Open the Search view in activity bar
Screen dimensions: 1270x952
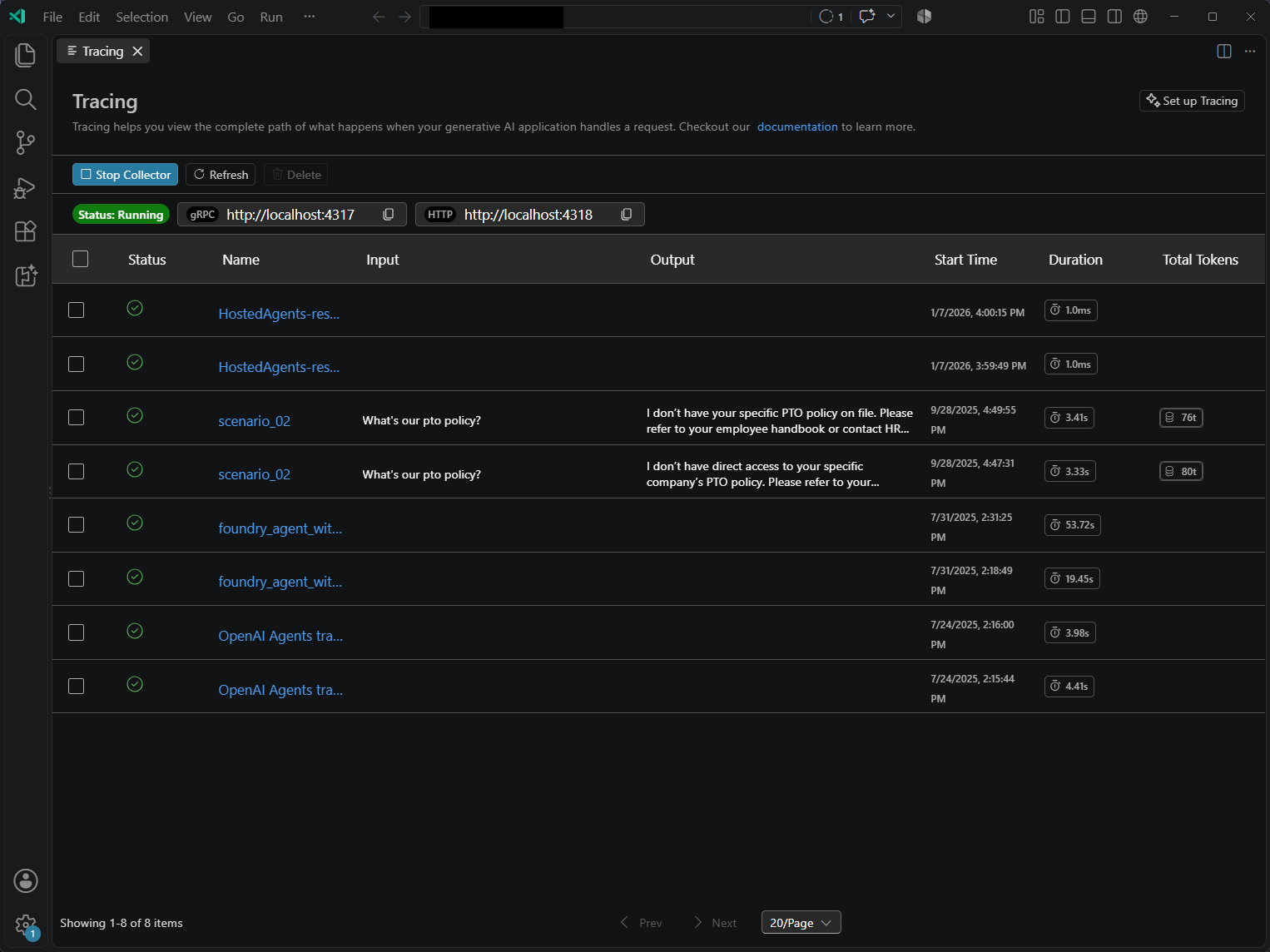pyautogui.click(x=26, y=100)
